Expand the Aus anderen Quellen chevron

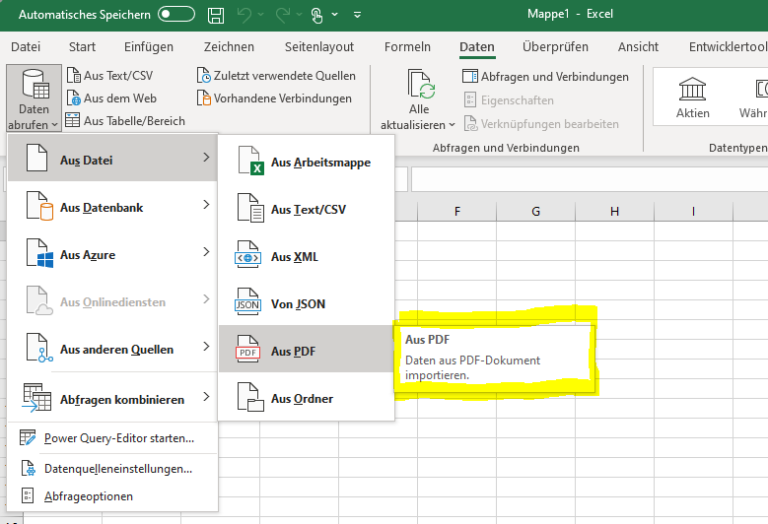click(206, 346)
